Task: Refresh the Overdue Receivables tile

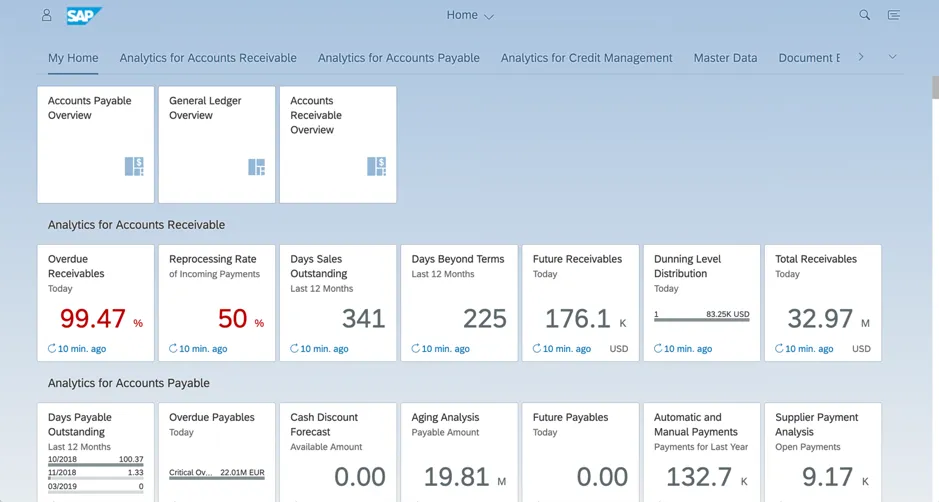Action: (52, 349)
